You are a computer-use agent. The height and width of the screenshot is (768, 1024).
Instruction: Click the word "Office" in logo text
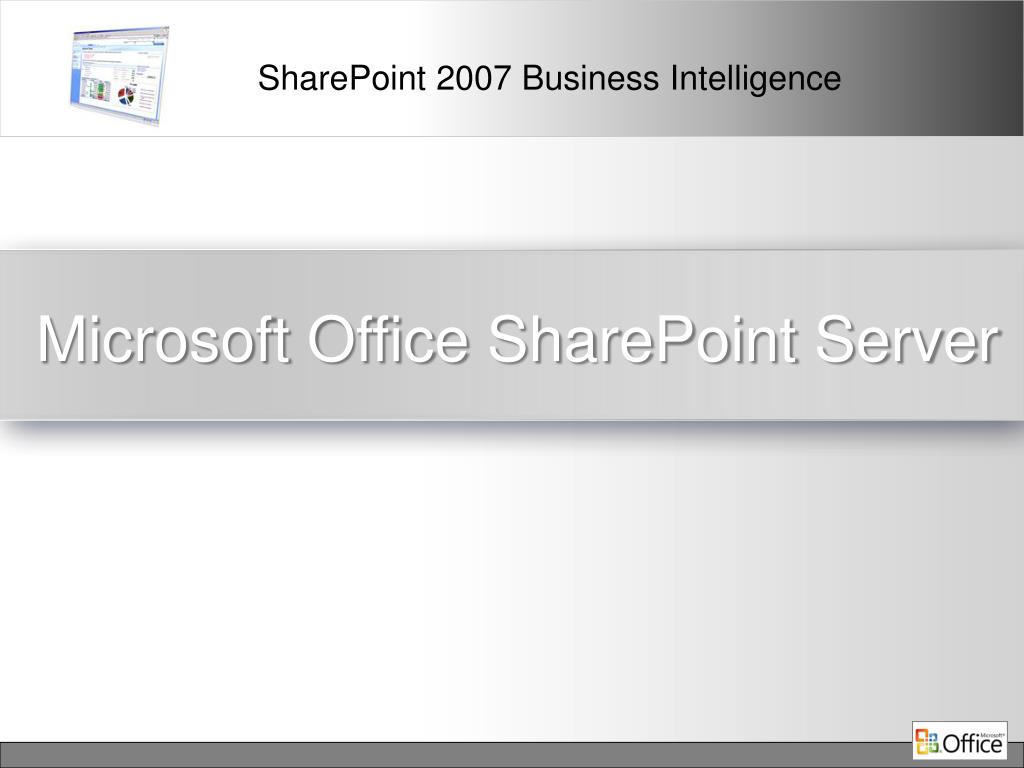tap(973, 743)
